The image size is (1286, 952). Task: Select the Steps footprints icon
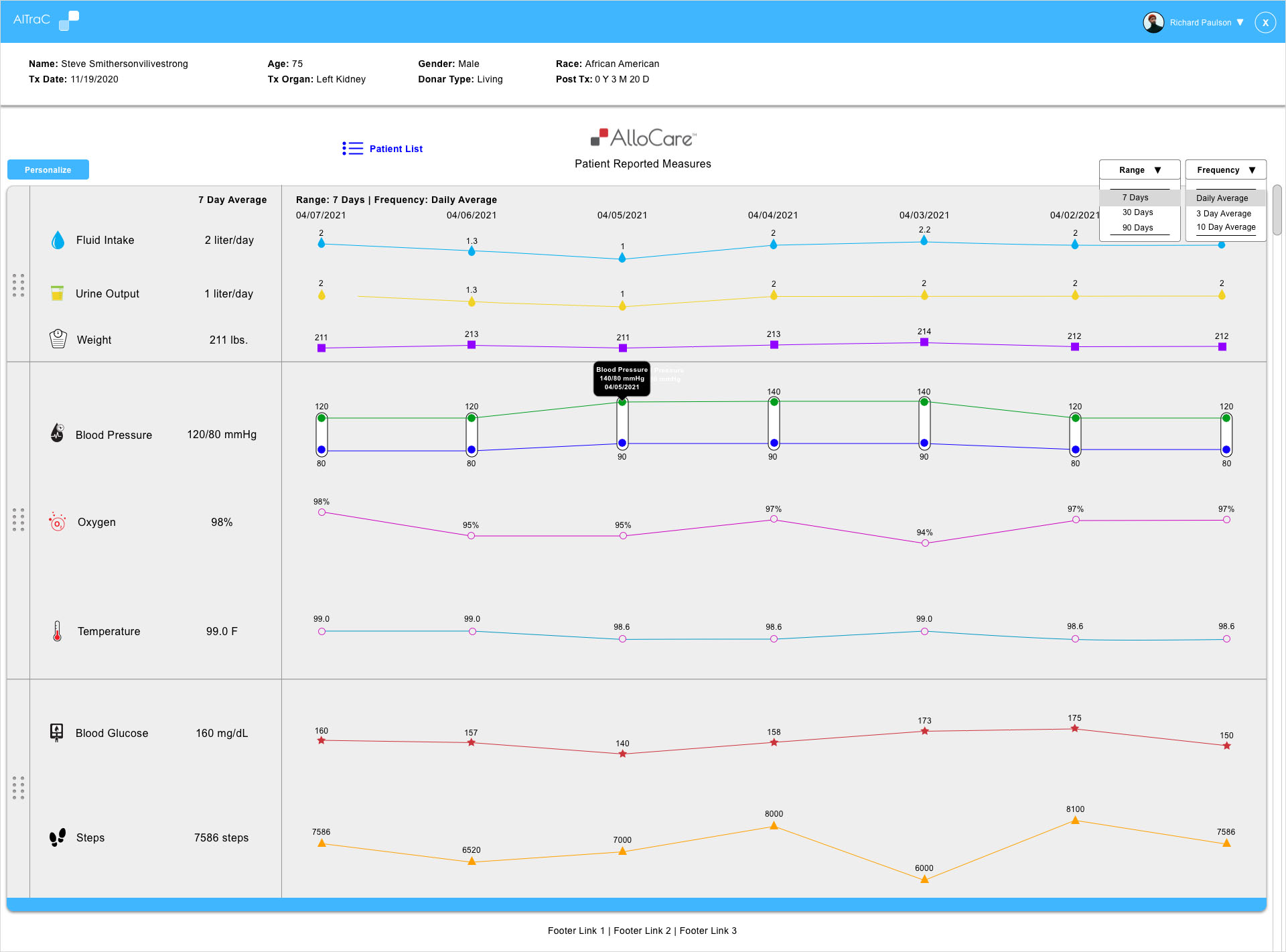pos(57,837)
